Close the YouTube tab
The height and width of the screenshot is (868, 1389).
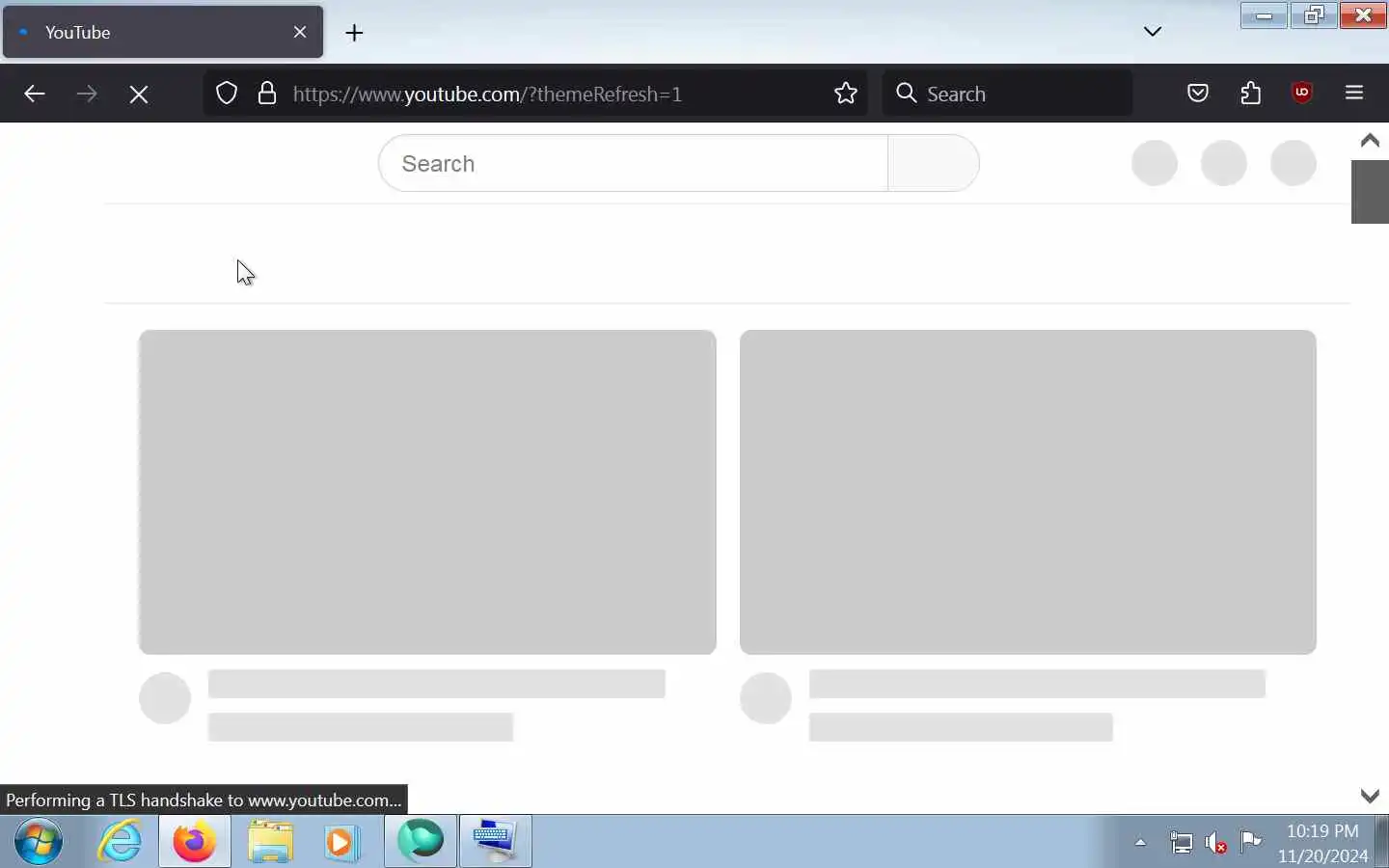300,32
